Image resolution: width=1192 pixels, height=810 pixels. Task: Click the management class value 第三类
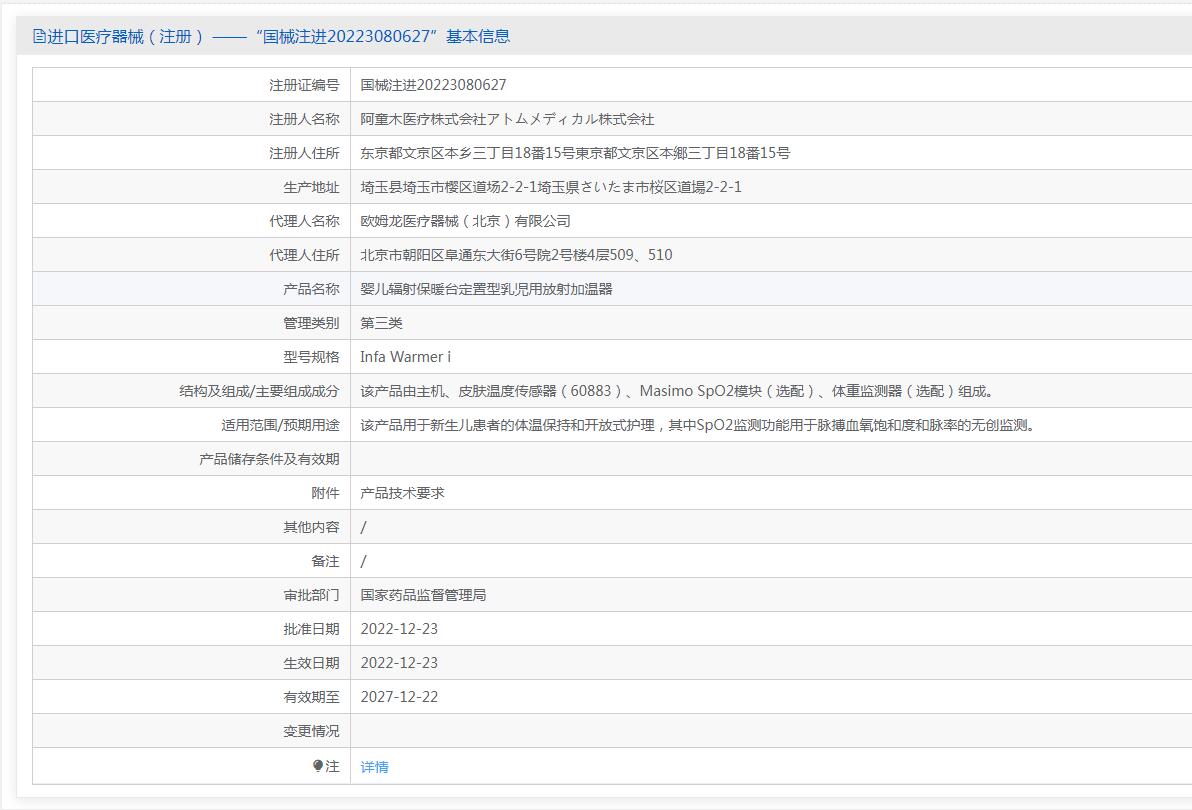pos(381,323)
